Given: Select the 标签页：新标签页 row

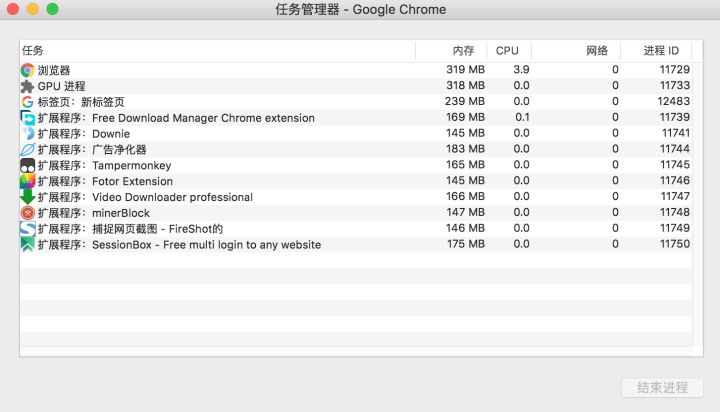Looking at the screenshot, I should coord(356,102).
